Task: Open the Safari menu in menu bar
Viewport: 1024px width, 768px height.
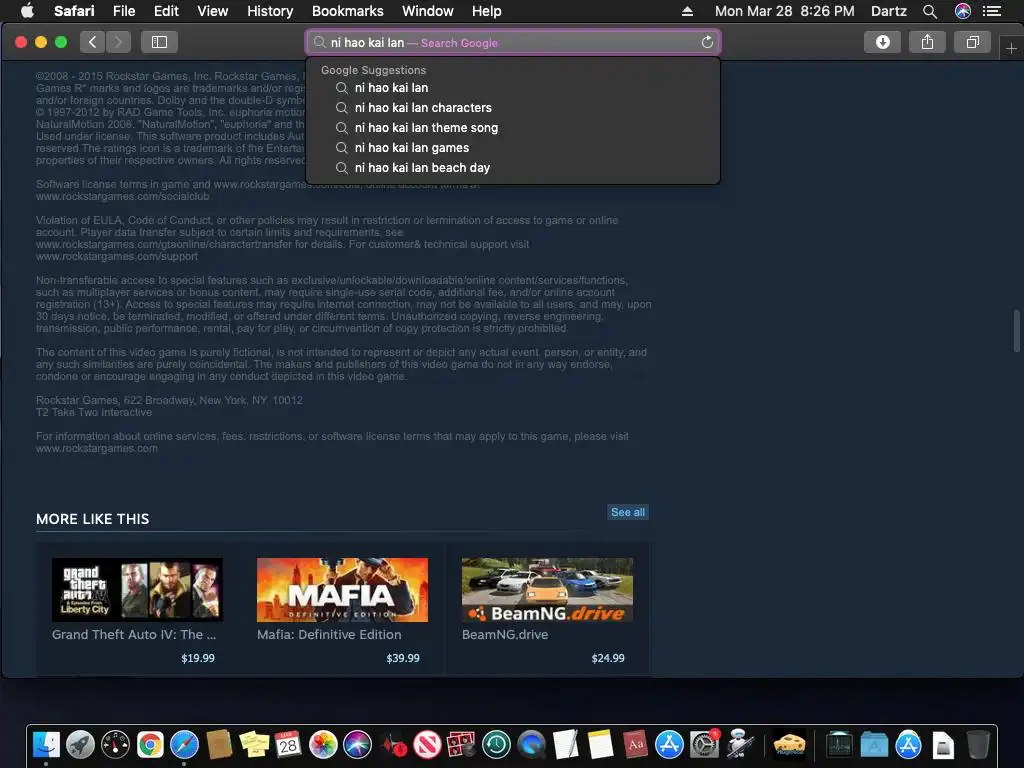Action: pyautogui.click(x=74, y=11)
